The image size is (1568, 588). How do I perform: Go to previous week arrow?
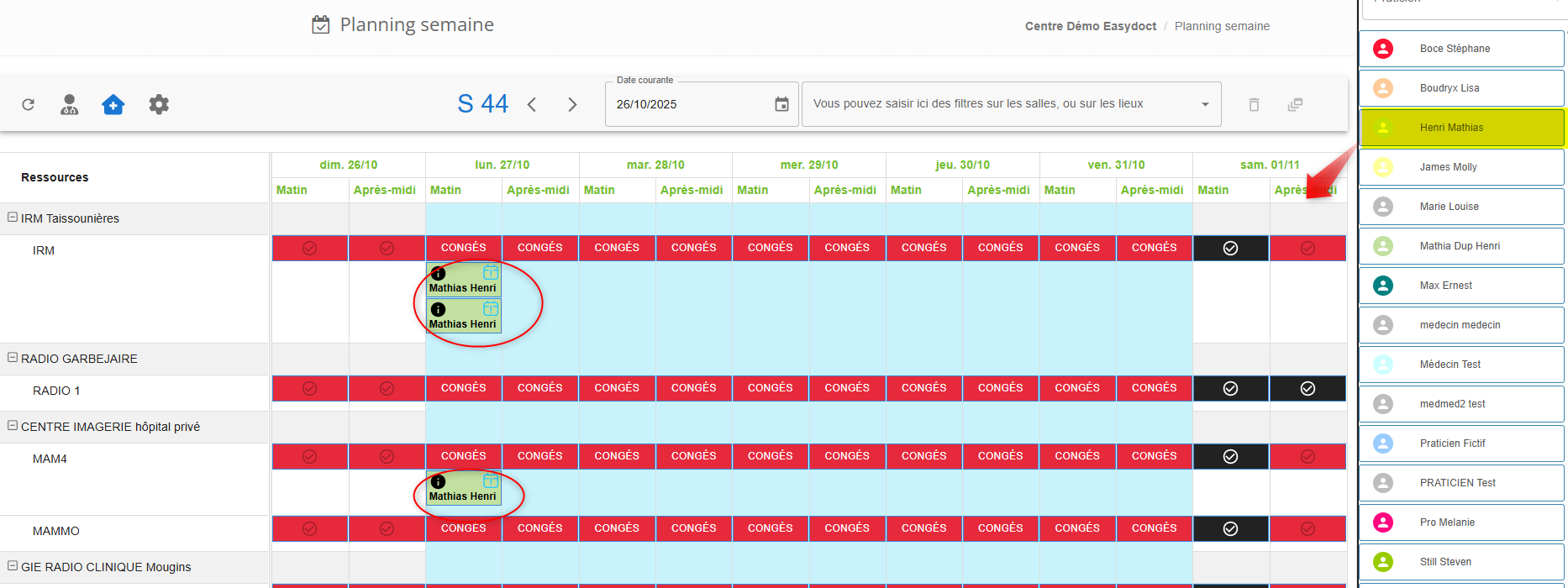(x=532, y=105)
